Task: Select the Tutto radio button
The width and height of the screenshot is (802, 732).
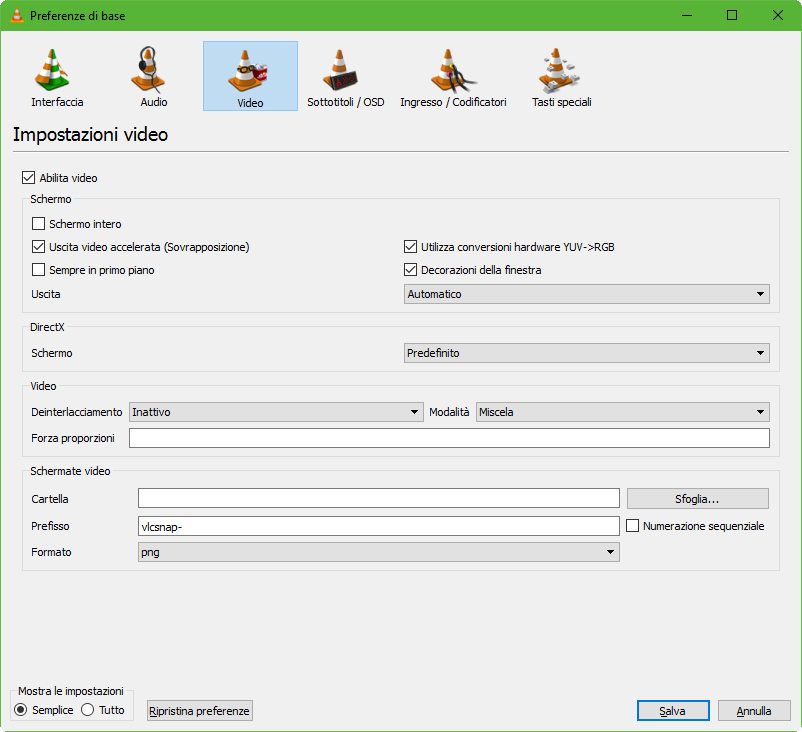Action: (87, 710)
